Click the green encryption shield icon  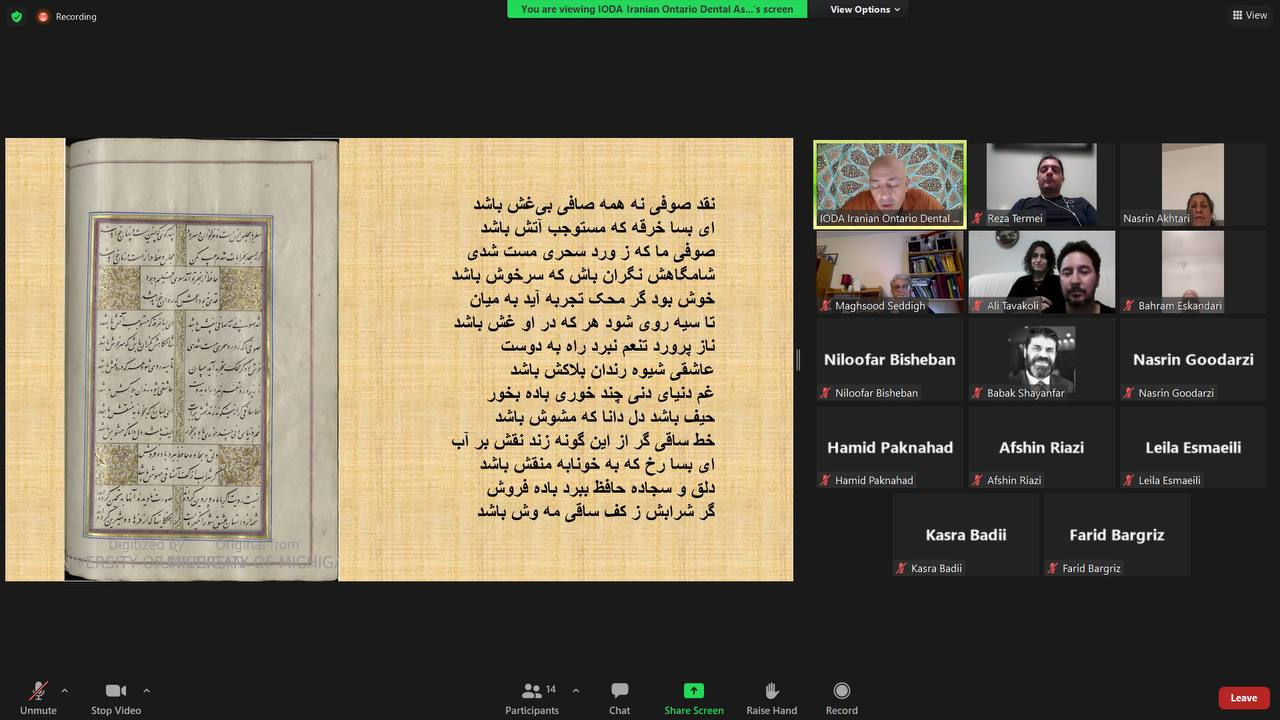coord(16,16)
